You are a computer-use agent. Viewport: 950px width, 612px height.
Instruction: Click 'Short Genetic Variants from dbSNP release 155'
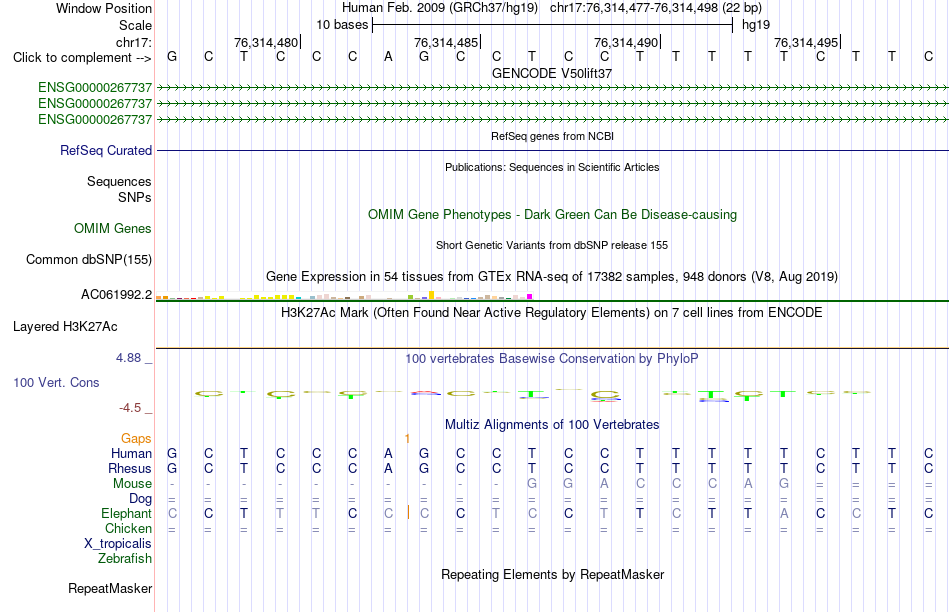click(552, 245)
